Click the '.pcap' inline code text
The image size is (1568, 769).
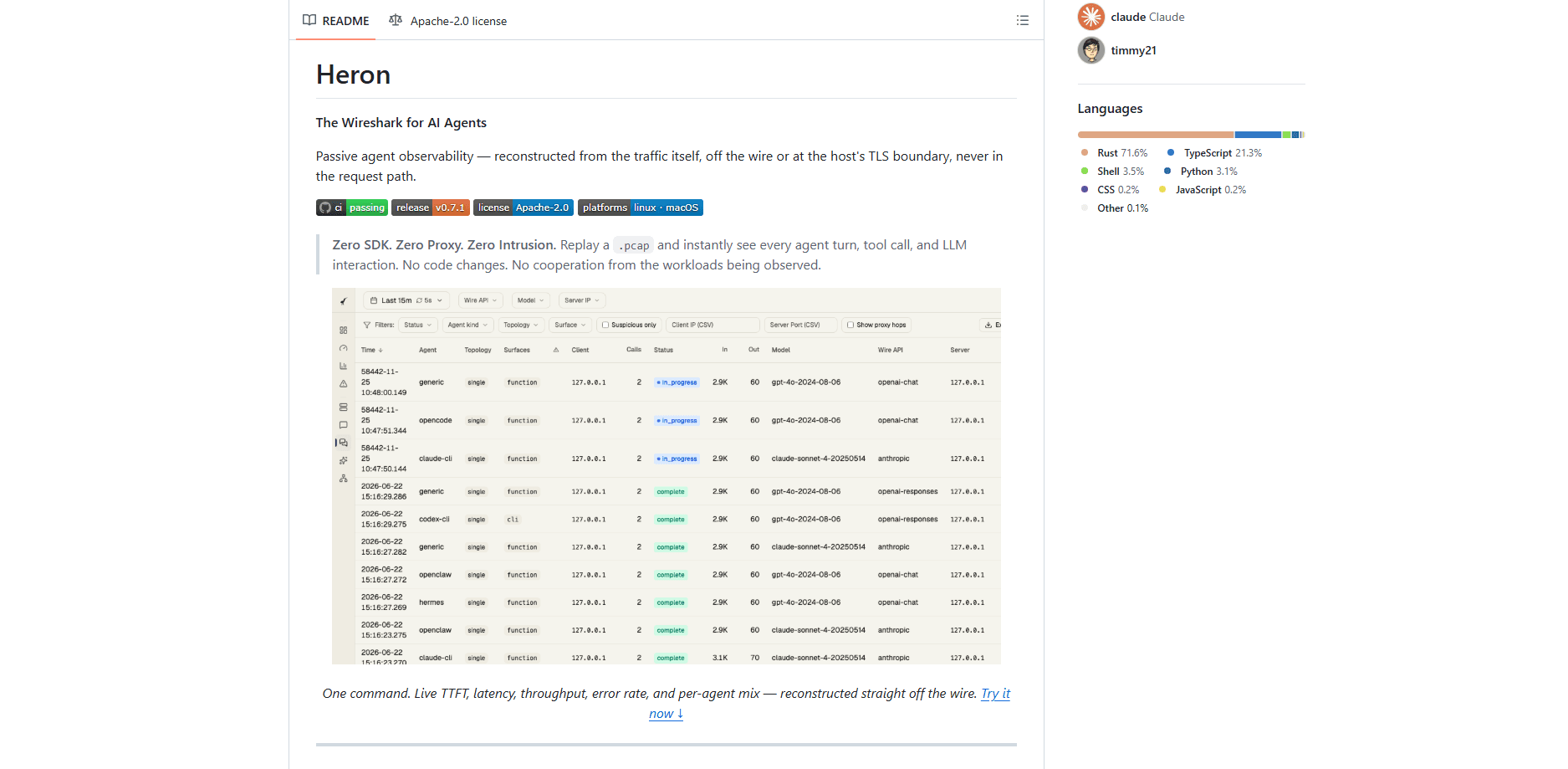coord(634,245)
